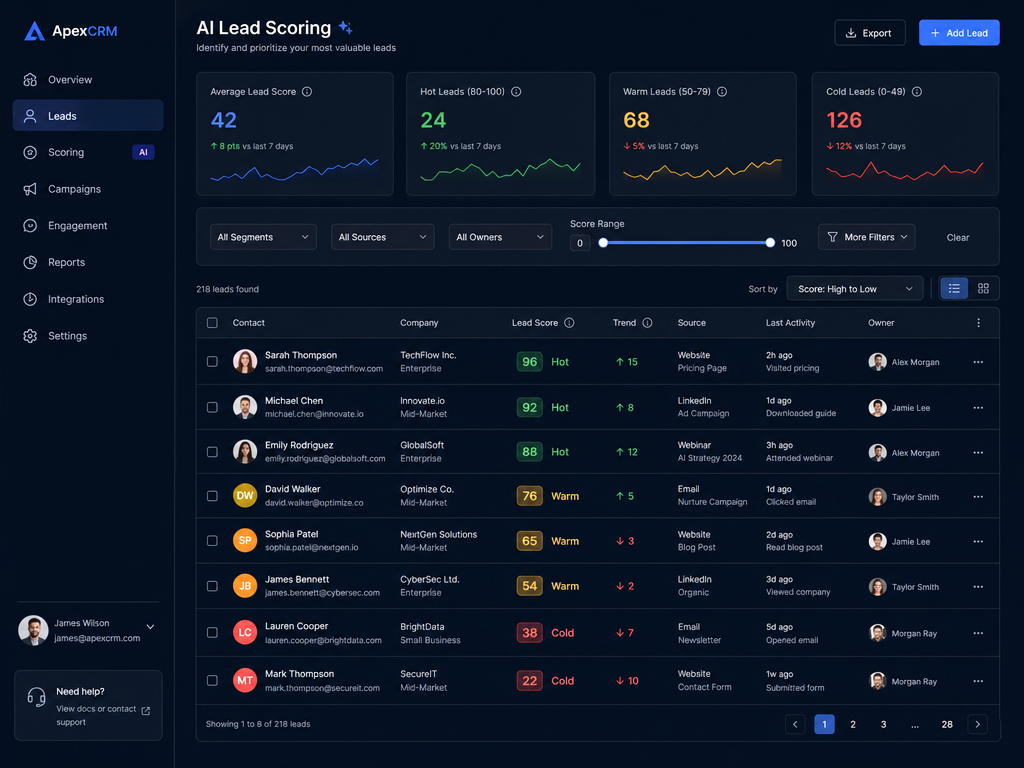Go to next page arrow in pagination
Viewport: 1024px width, 768px height.
tap(978, 724)
